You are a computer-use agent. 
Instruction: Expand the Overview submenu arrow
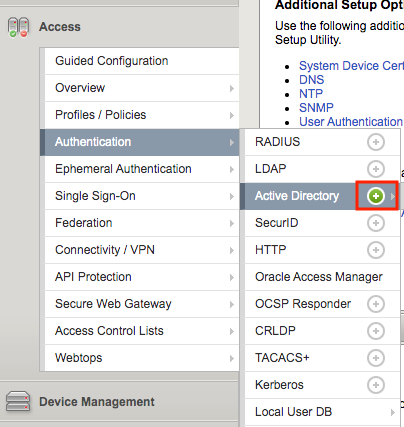(x=232, y=88)
